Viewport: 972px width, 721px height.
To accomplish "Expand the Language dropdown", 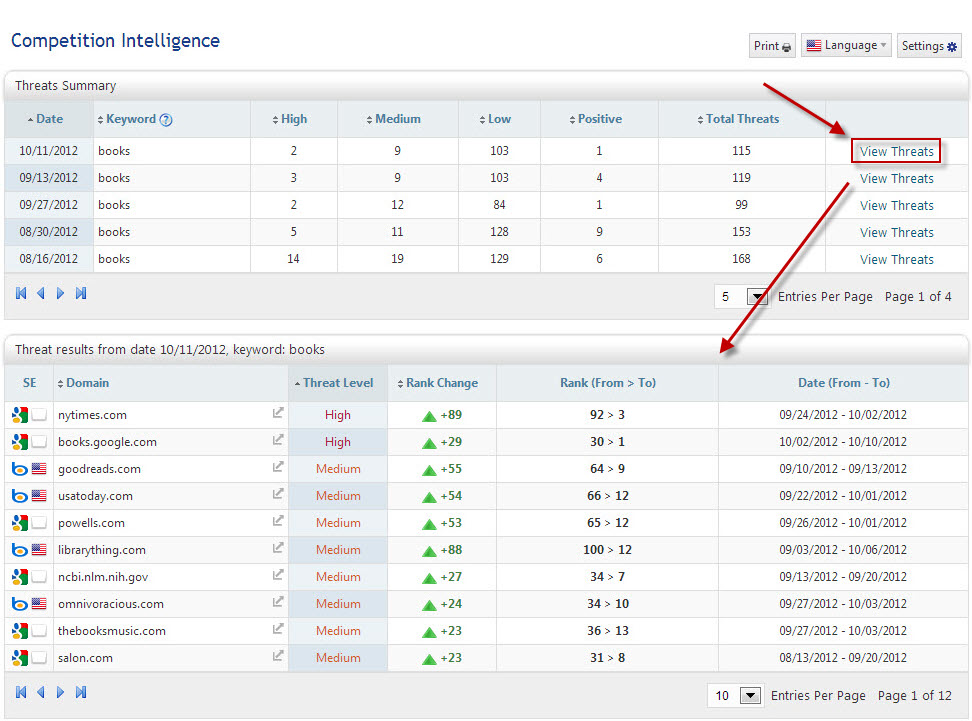I will tap(846, 46).
